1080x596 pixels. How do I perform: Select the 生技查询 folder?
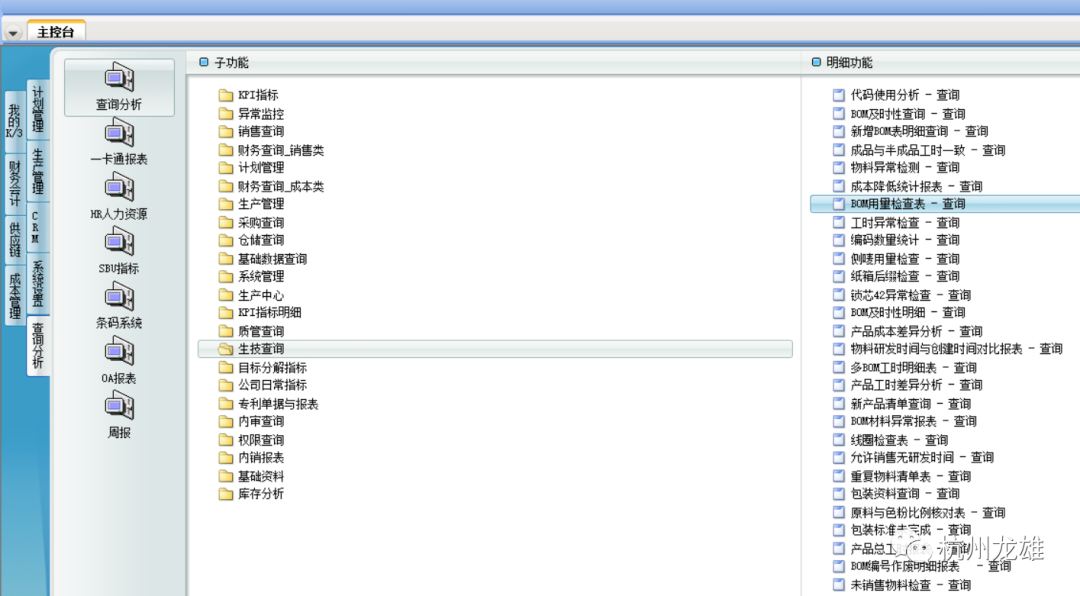[x=261, y=349]
